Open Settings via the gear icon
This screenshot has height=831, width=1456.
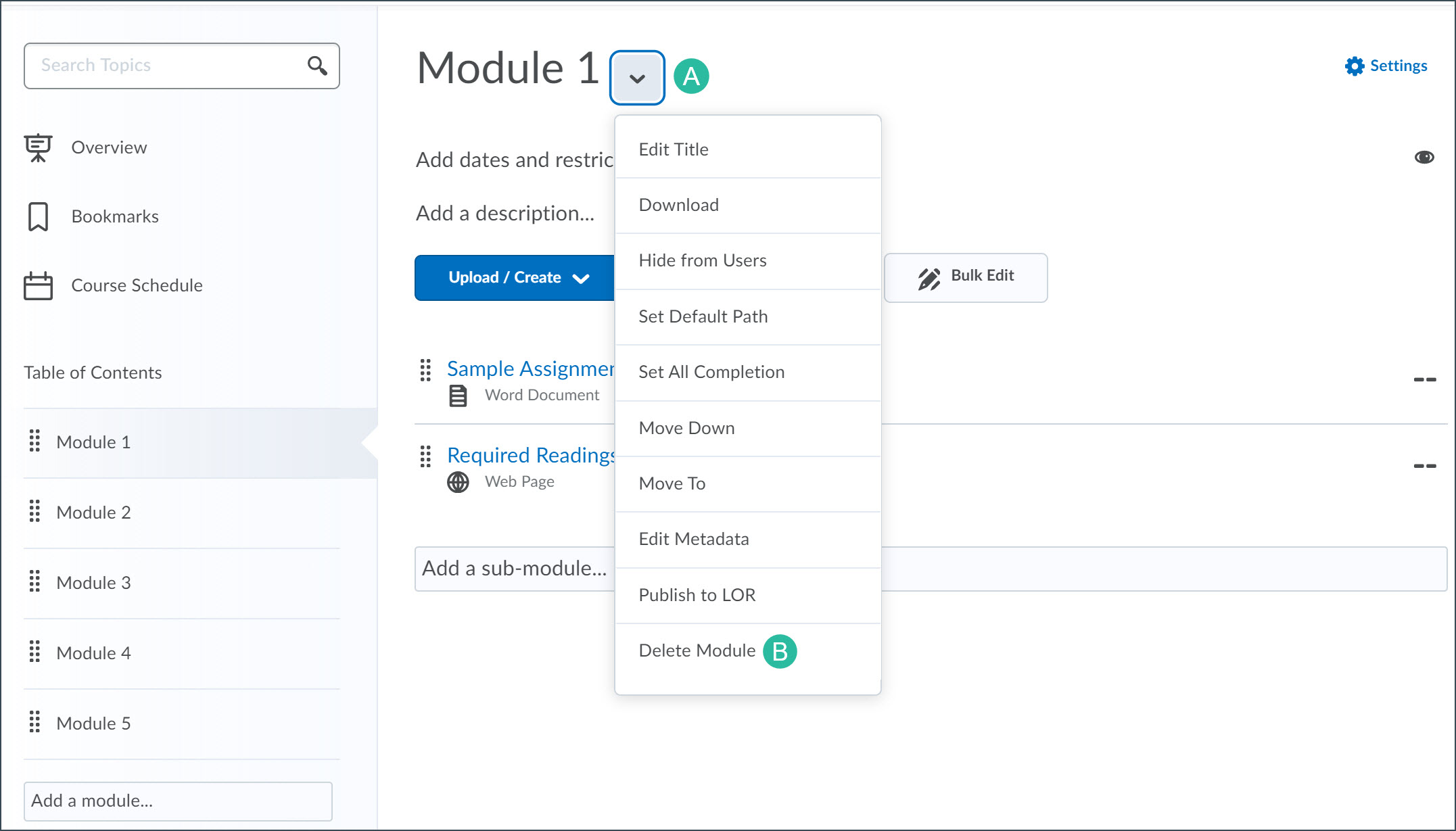1353,66
